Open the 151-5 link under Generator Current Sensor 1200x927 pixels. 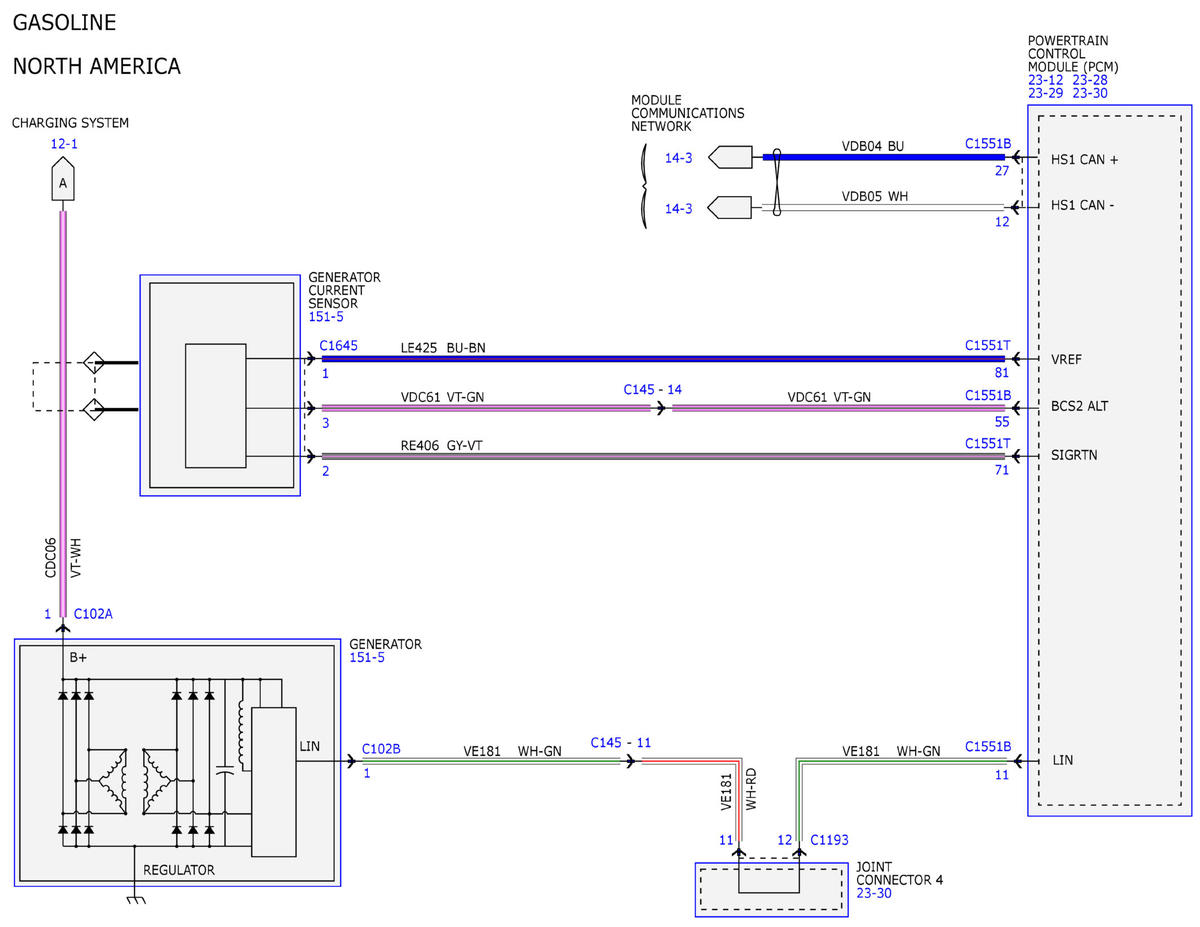click(x=325, y=317)
